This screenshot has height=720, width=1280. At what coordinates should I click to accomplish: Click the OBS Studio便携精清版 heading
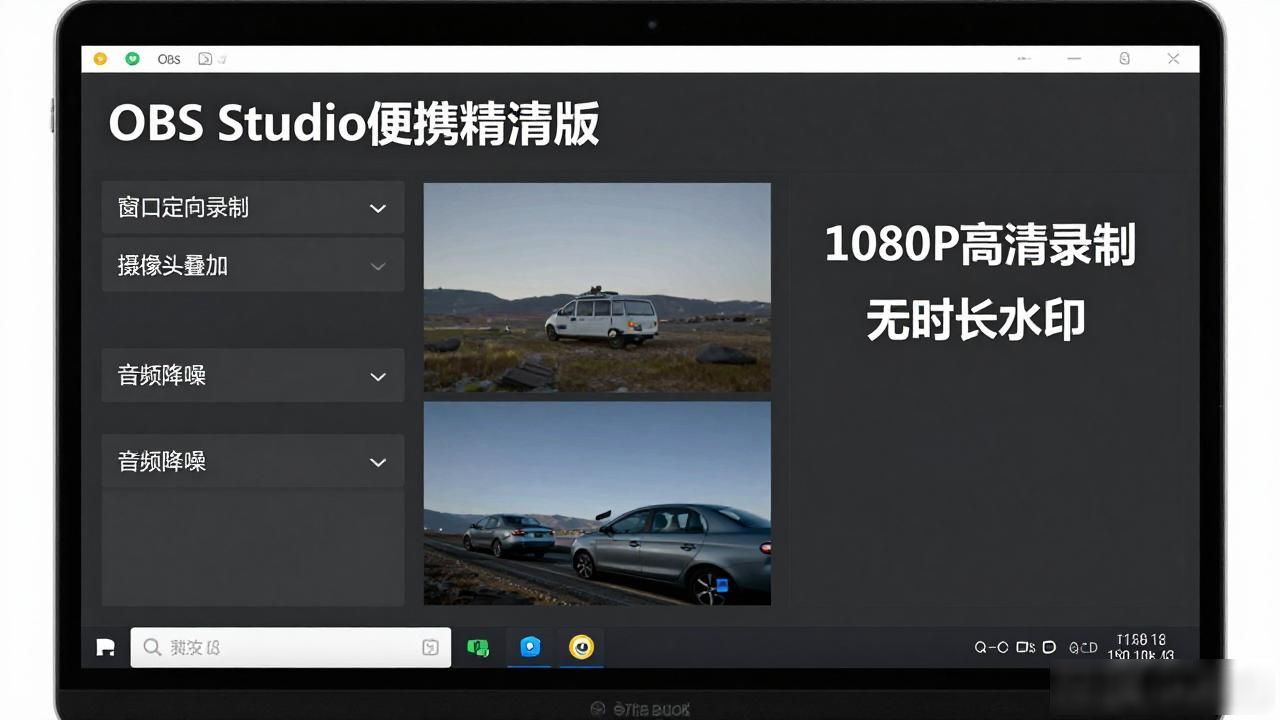point(354,125)
